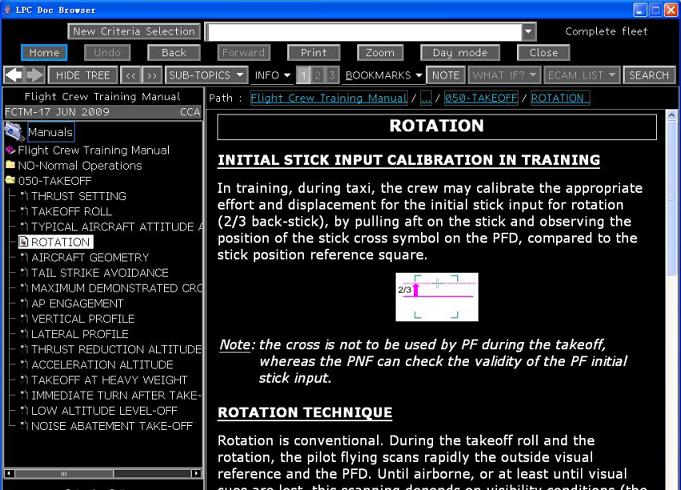This screenshot has height=490, width=681.
Task: Click the SEARCH button
Action: [649, 75]
